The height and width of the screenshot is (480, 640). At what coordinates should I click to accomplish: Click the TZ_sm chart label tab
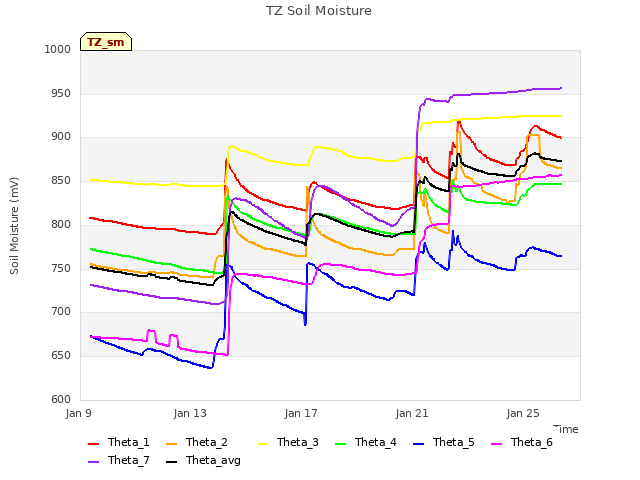[x=106, y=42]
